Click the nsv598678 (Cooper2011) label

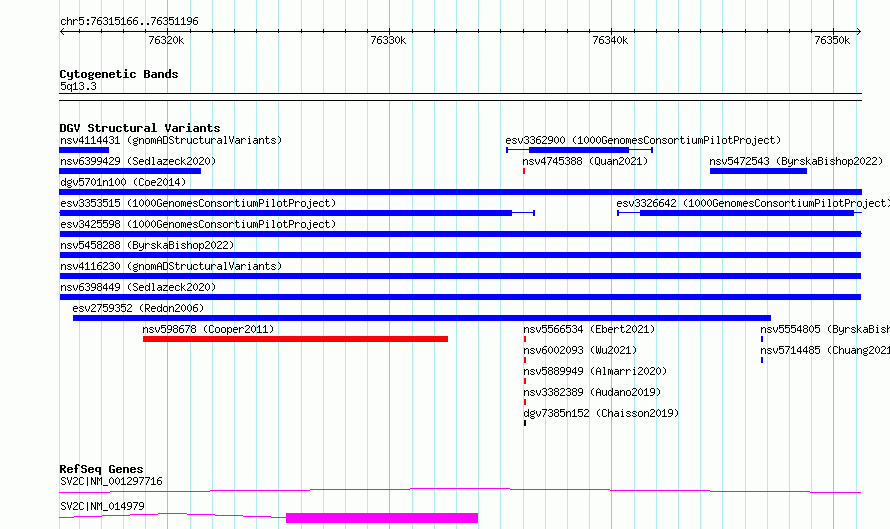(x=208, y=329)
